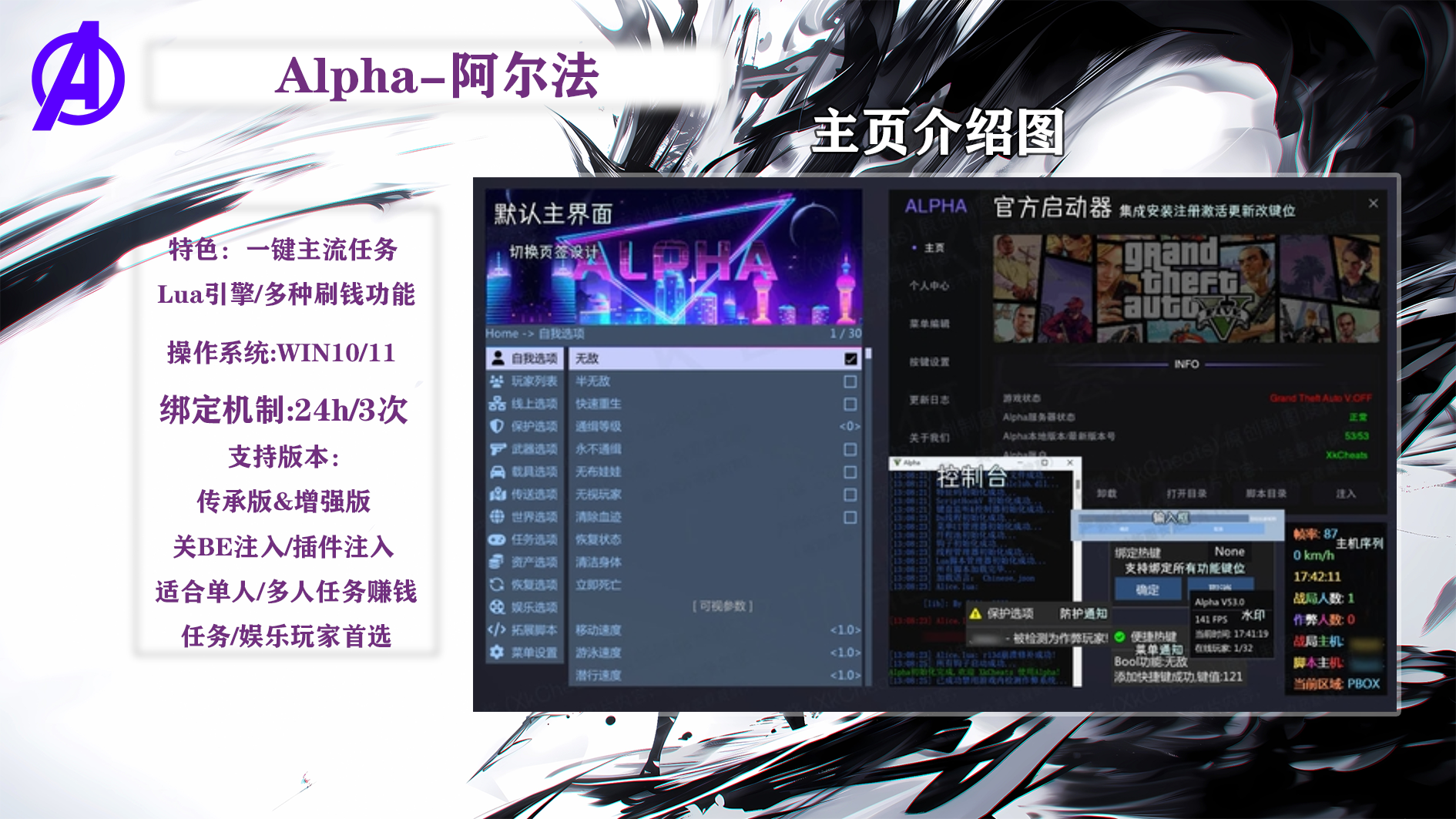
Task: Switch to 更新日志 in launcher sidebar
Action: coord(929,400)
